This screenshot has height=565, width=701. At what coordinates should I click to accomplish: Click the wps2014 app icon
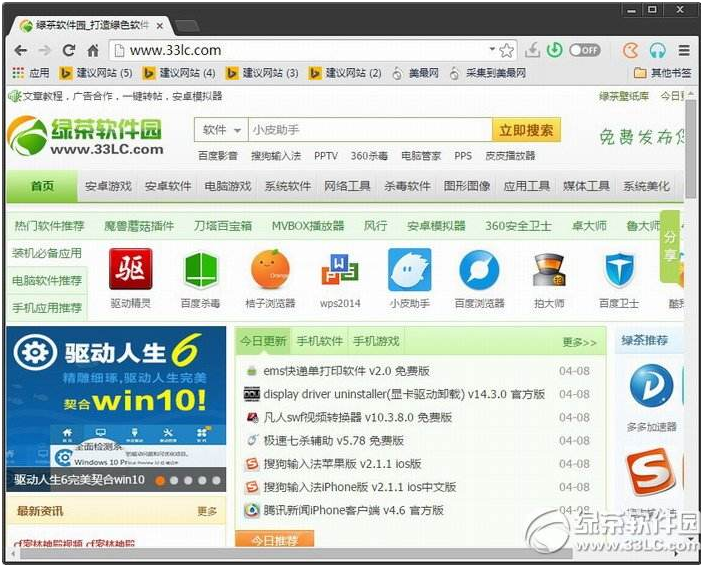pos(340,270)
